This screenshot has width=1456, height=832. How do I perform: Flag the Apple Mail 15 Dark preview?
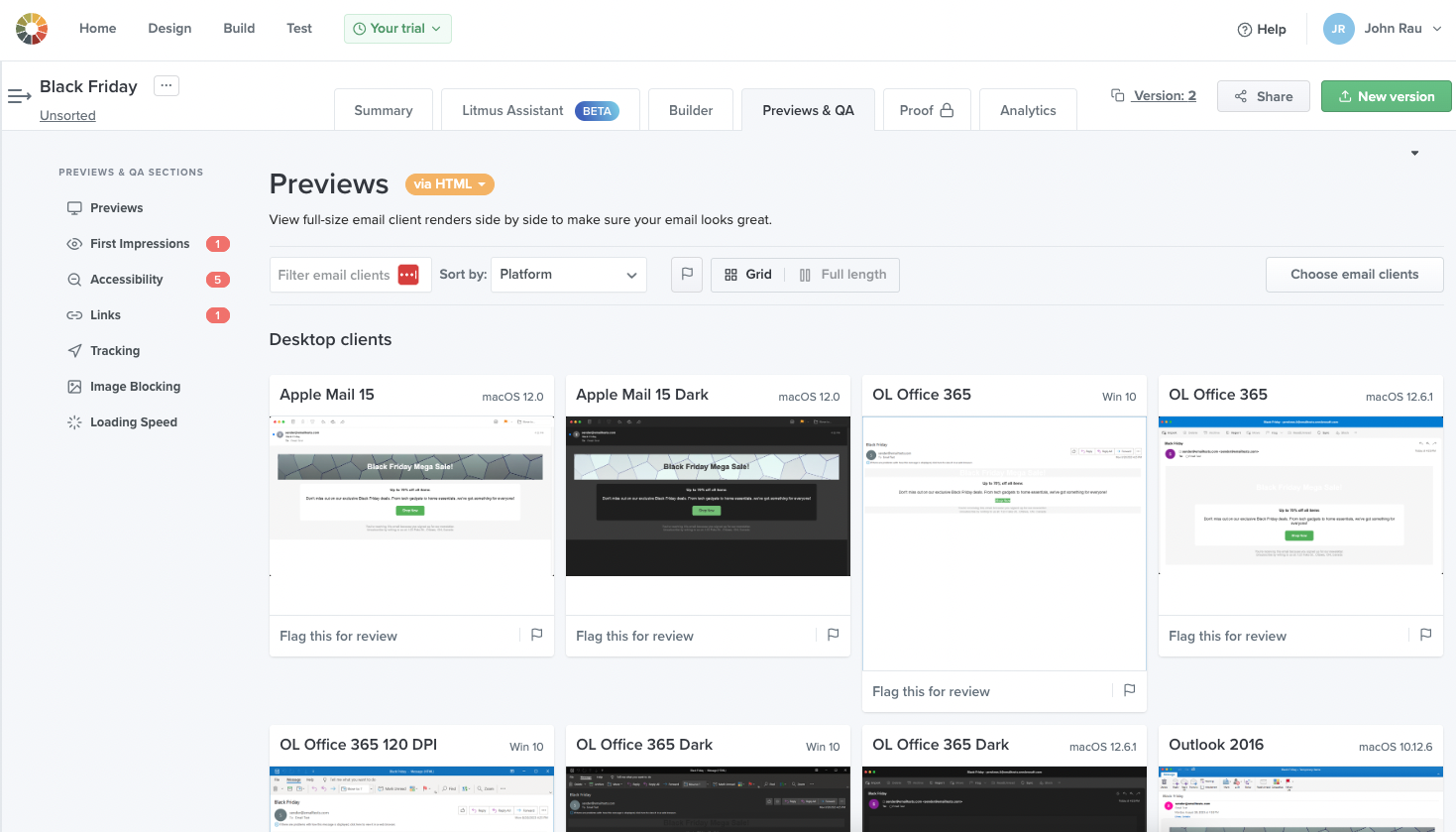(x=833, y=635)
